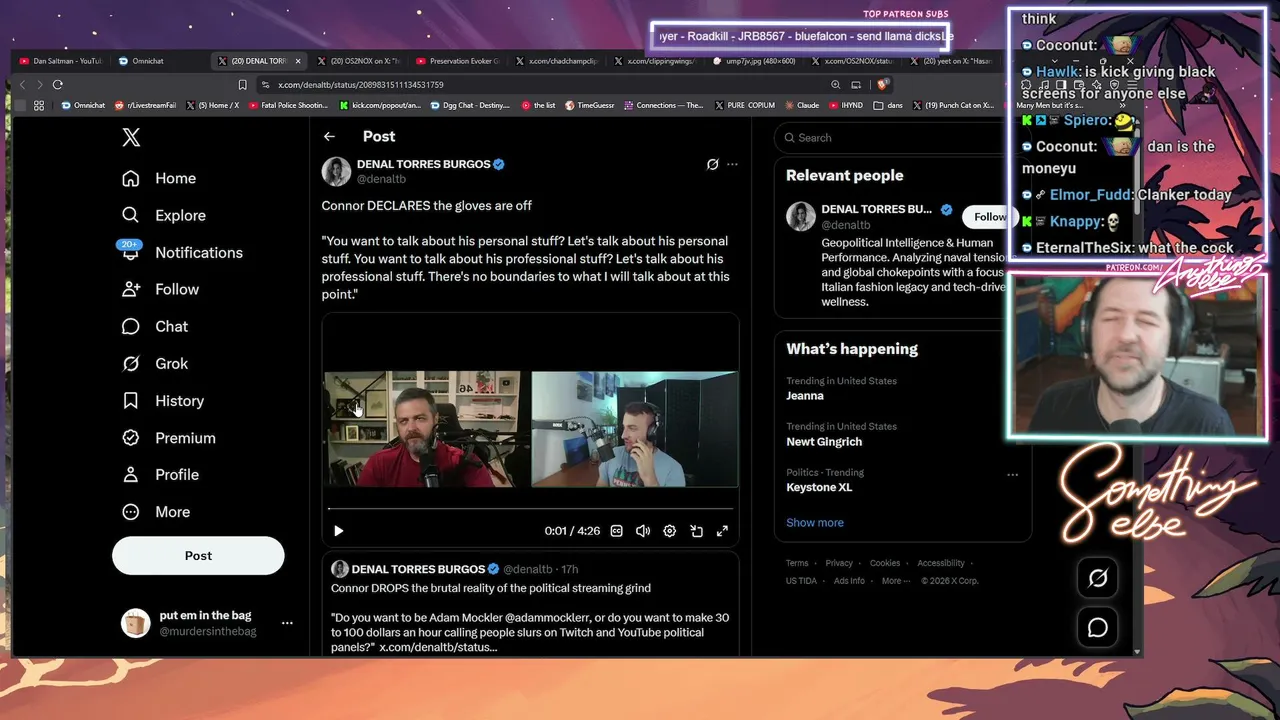Image resolution: width=1280 pixels, height=720 pixels.
Task: Enter video fullscreen mode
Action: click(x=722, y=531)
